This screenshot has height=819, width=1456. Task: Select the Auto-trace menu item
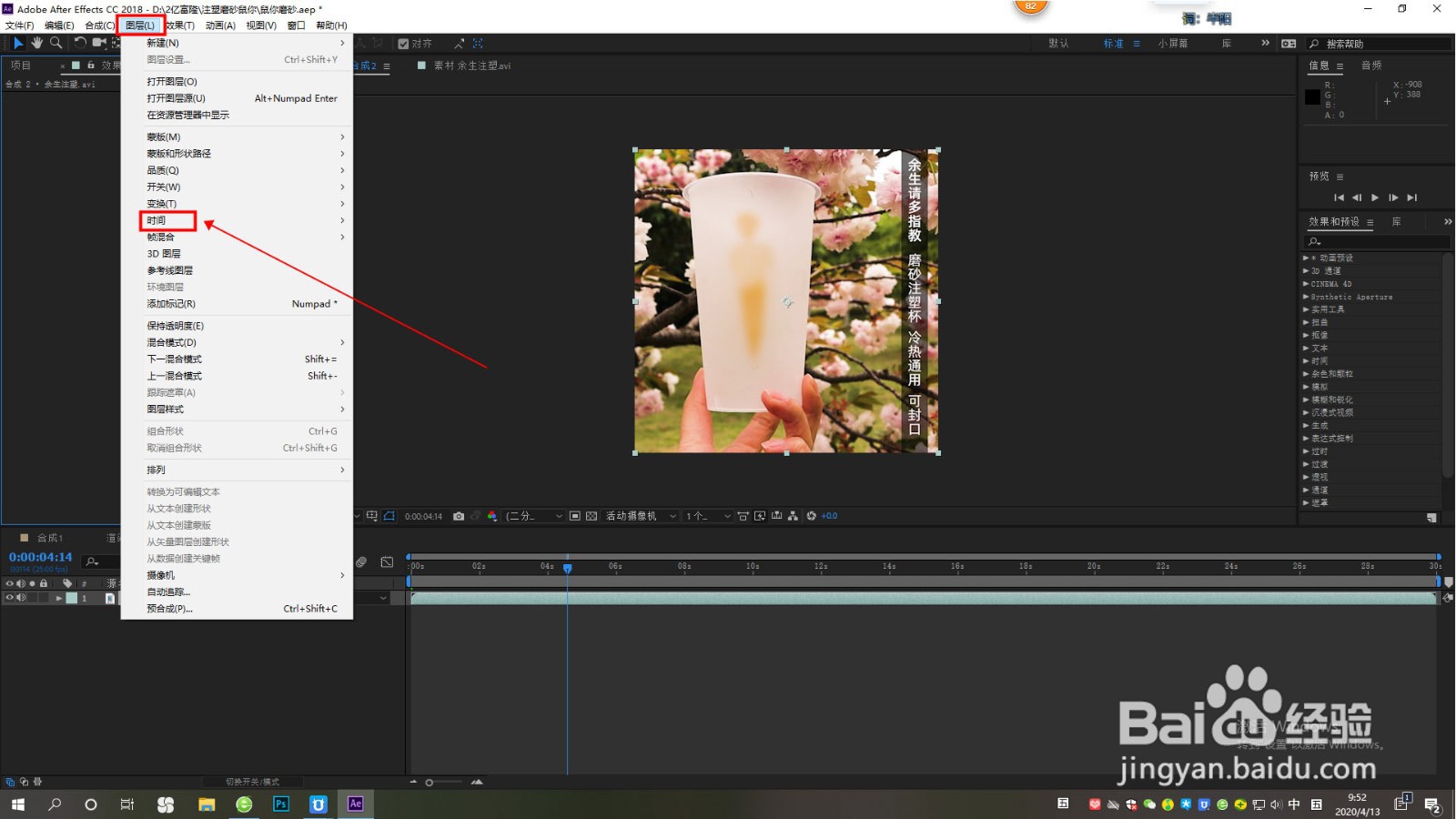(x=237, y=591)
